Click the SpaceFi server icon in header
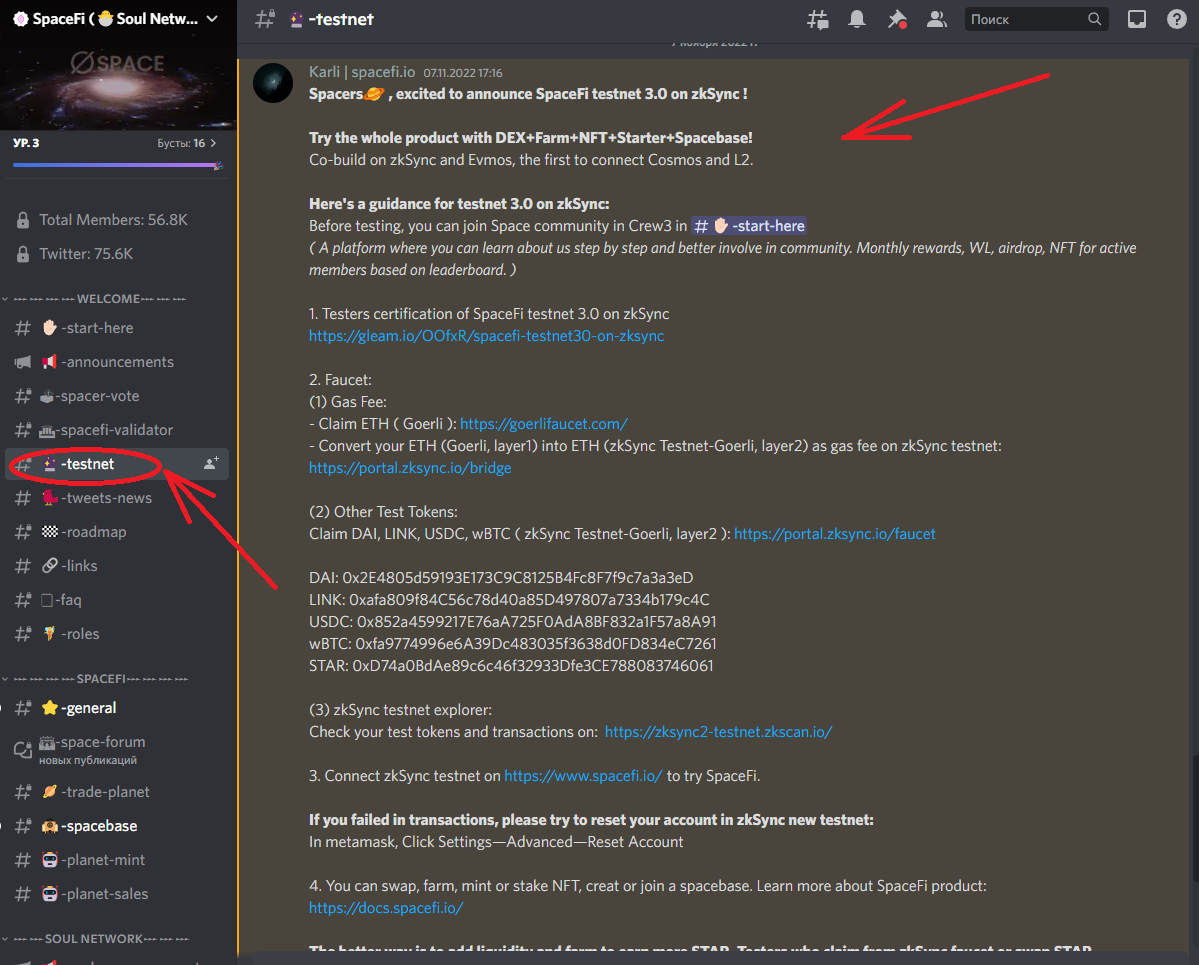The height and width of the screenshot is (965, 1199). (x=21, y=19)
